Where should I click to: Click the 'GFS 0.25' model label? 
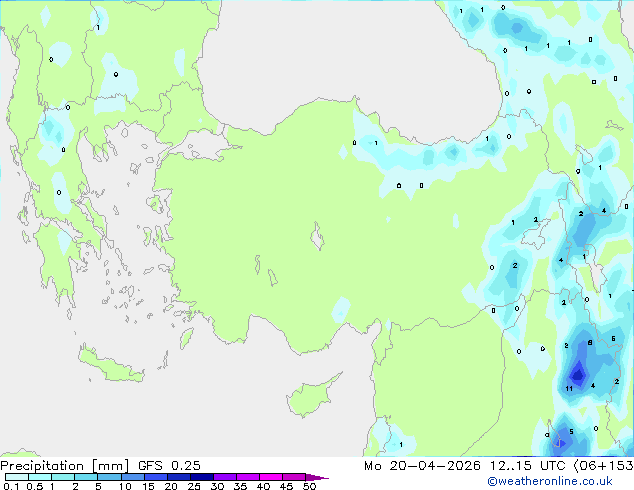pos(169,466)
